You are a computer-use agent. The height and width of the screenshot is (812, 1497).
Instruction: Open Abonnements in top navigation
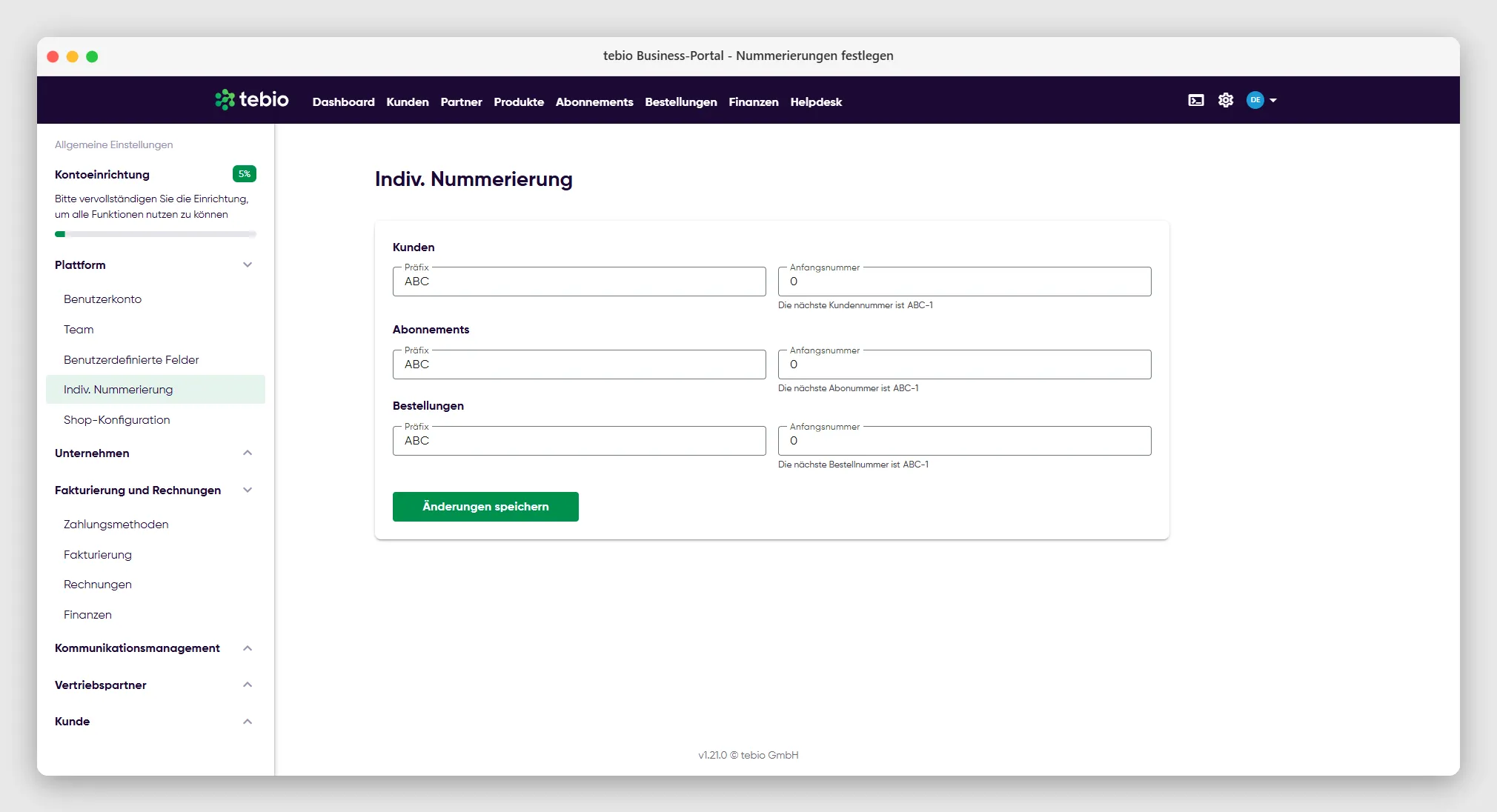click(594, 101)
